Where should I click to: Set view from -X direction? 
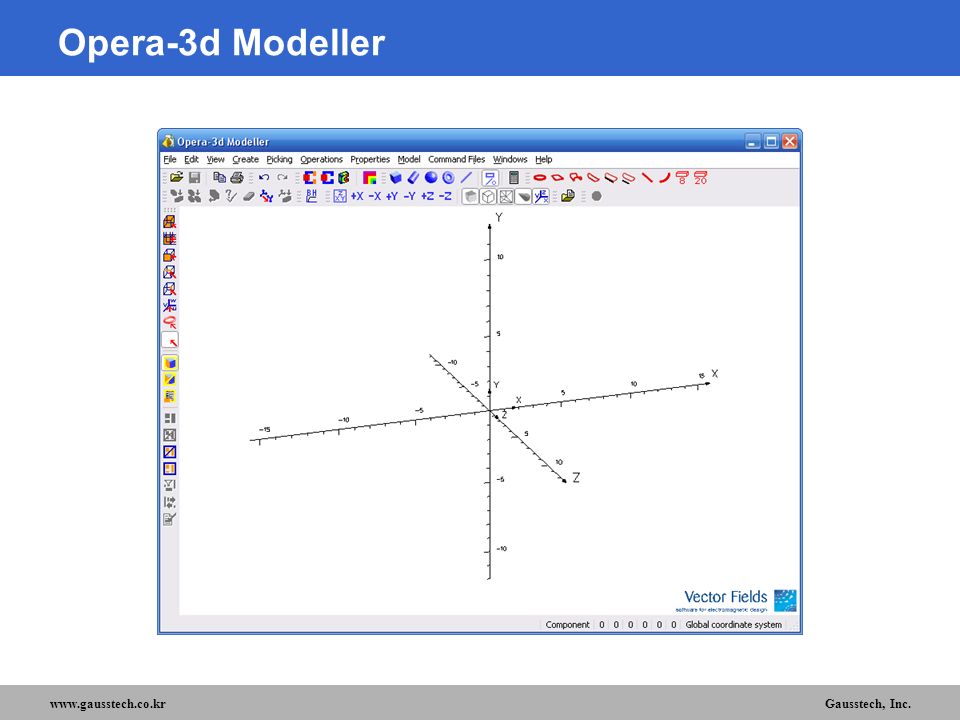pos(375,196)
